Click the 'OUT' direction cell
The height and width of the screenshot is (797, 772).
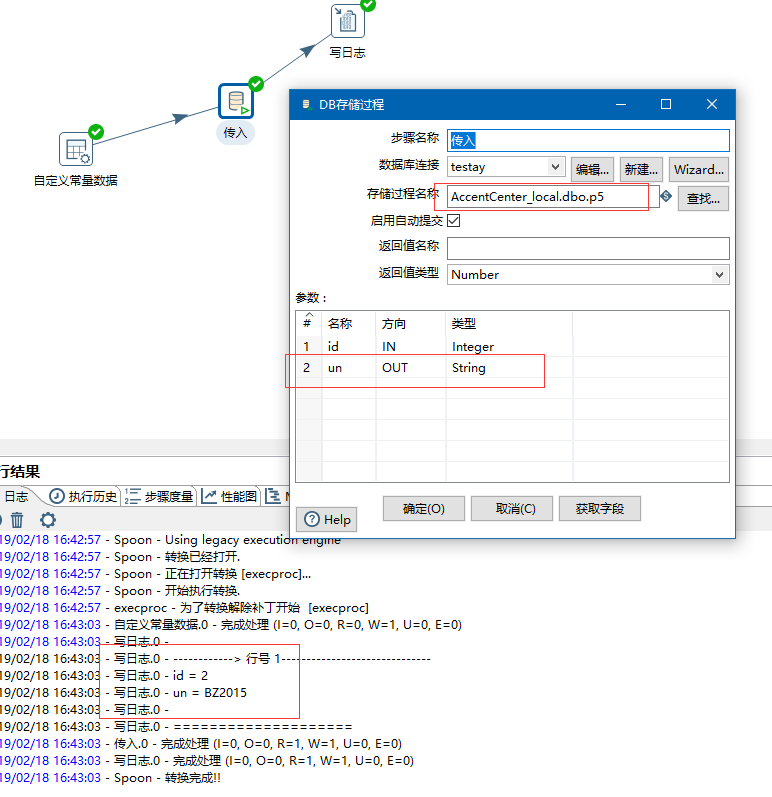pos(411,367)
